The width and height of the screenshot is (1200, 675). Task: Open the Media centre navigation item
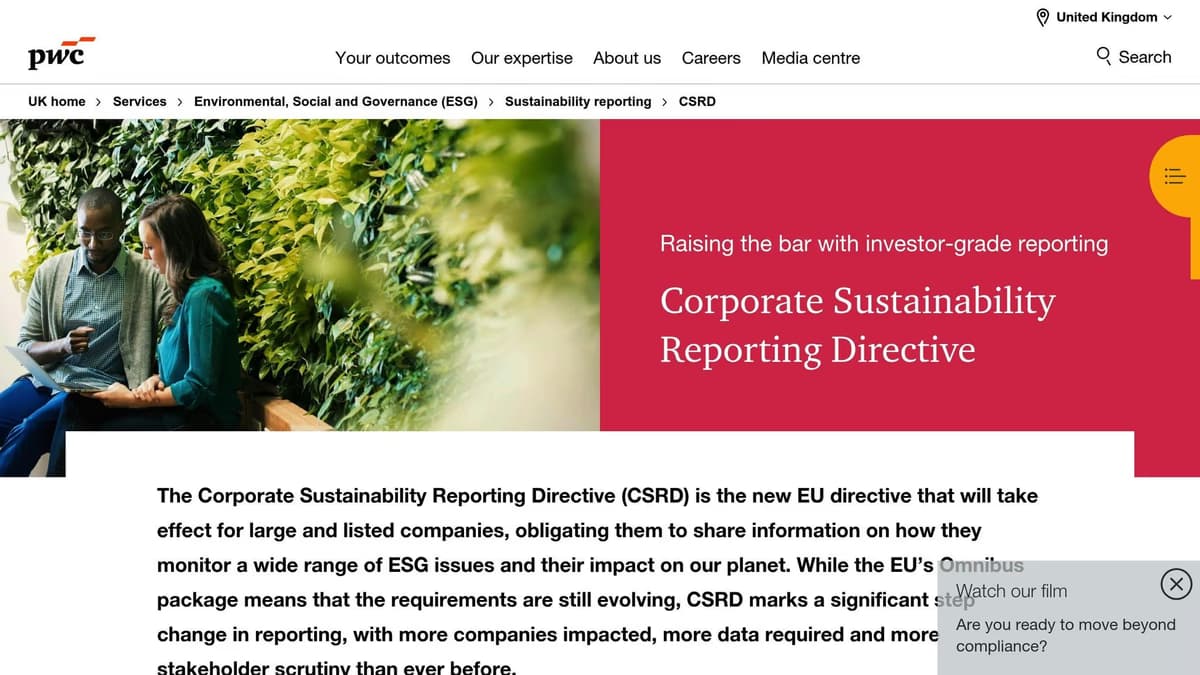[x=810, y=58]
